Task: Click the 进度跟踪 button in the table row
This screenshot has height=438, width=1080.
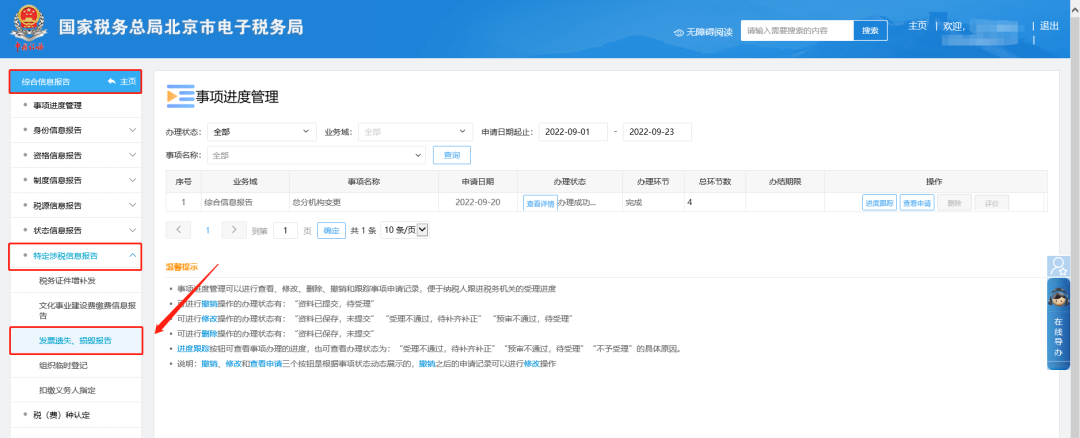Action: 879,202
